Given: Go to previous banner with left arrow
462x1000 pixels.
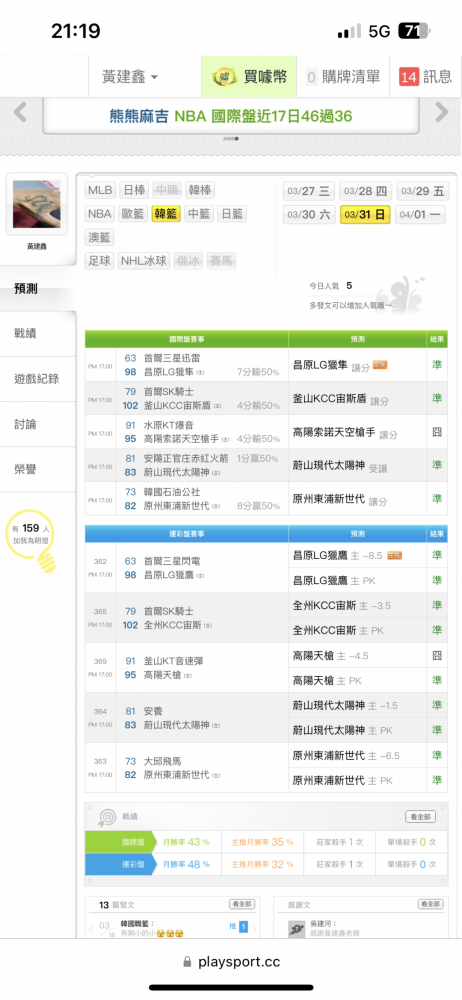Looking at the screenshot, I should (20, 112).
